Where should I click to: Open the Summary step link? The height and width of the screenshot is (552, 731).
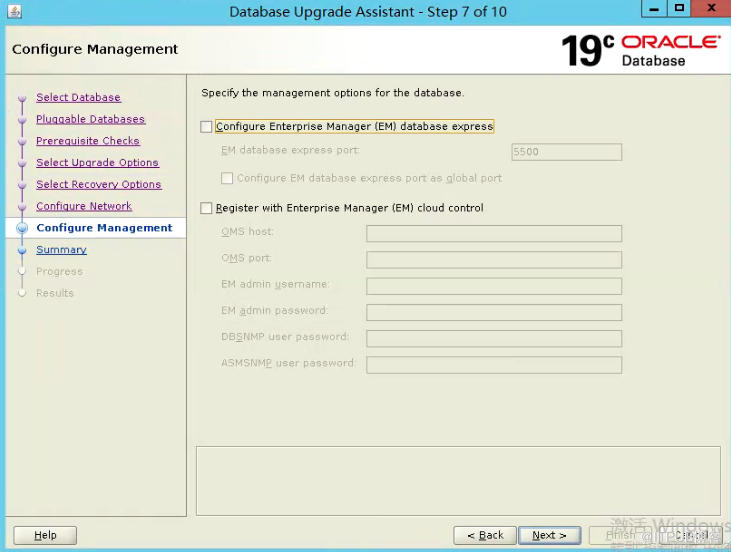click(62, 249)
